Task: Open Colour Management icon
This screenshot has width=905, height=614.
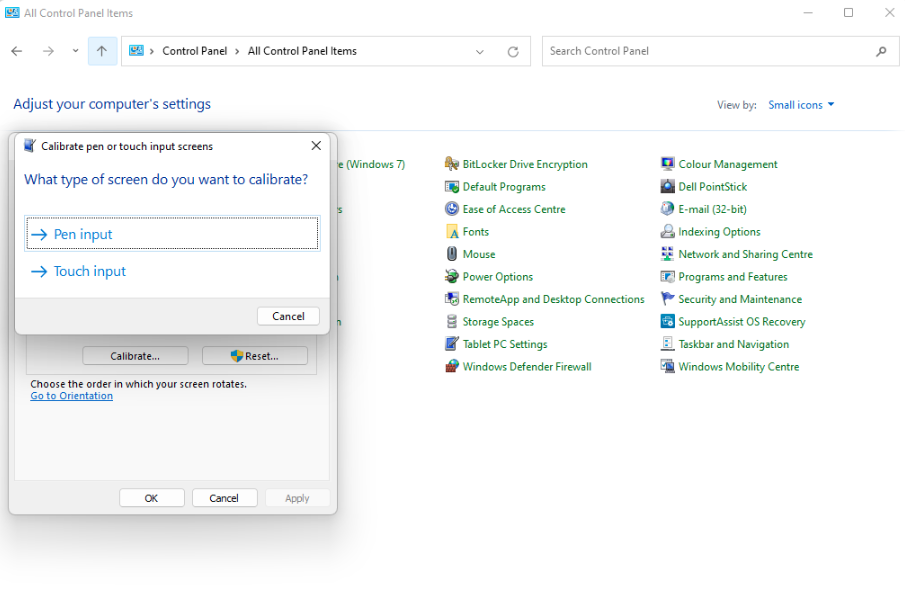Action: 668,164
